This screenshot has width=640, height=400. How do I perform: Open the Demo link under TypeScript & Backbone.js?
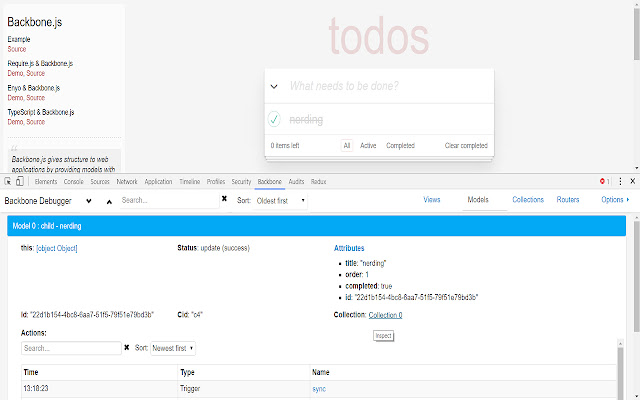[x=15, y=122]
